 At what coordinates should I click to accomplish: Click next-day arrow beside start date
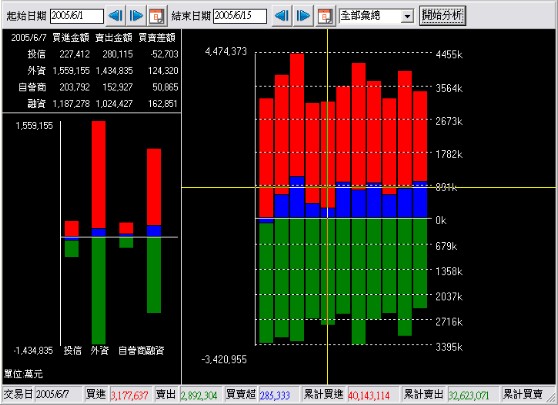pos(136,16)
